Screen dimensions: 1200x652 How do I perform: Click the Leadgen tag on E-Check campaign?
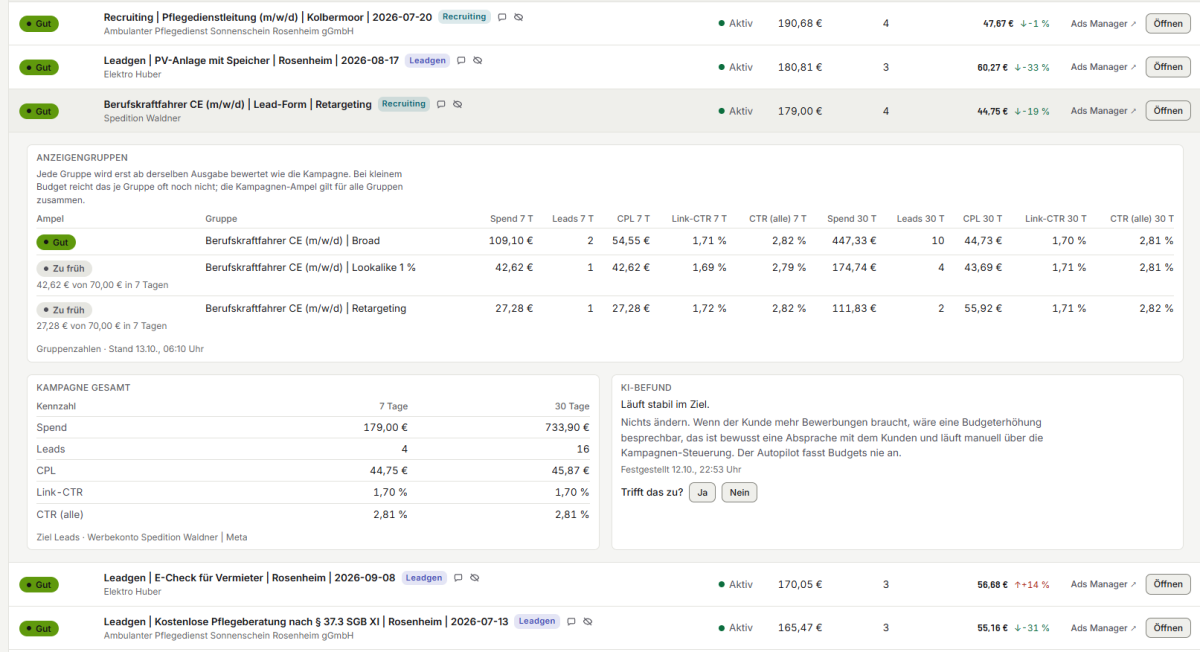pos(424,578)
